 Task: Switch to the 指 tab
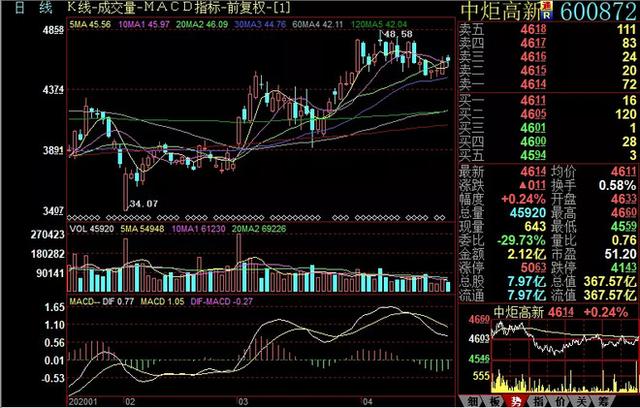point(538,401)
